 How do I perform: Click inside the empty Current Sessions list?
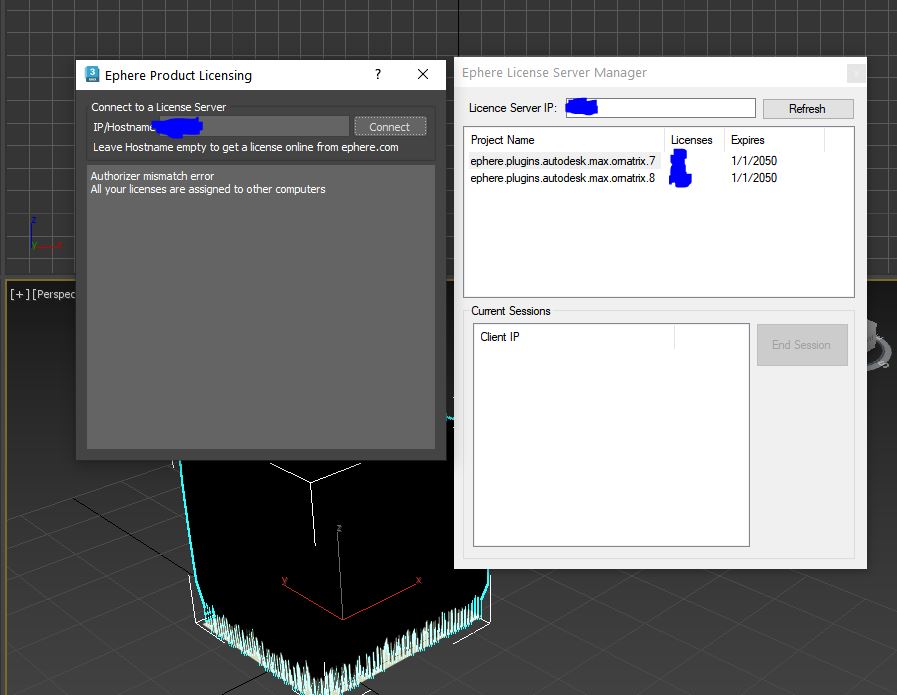point(610,450)
